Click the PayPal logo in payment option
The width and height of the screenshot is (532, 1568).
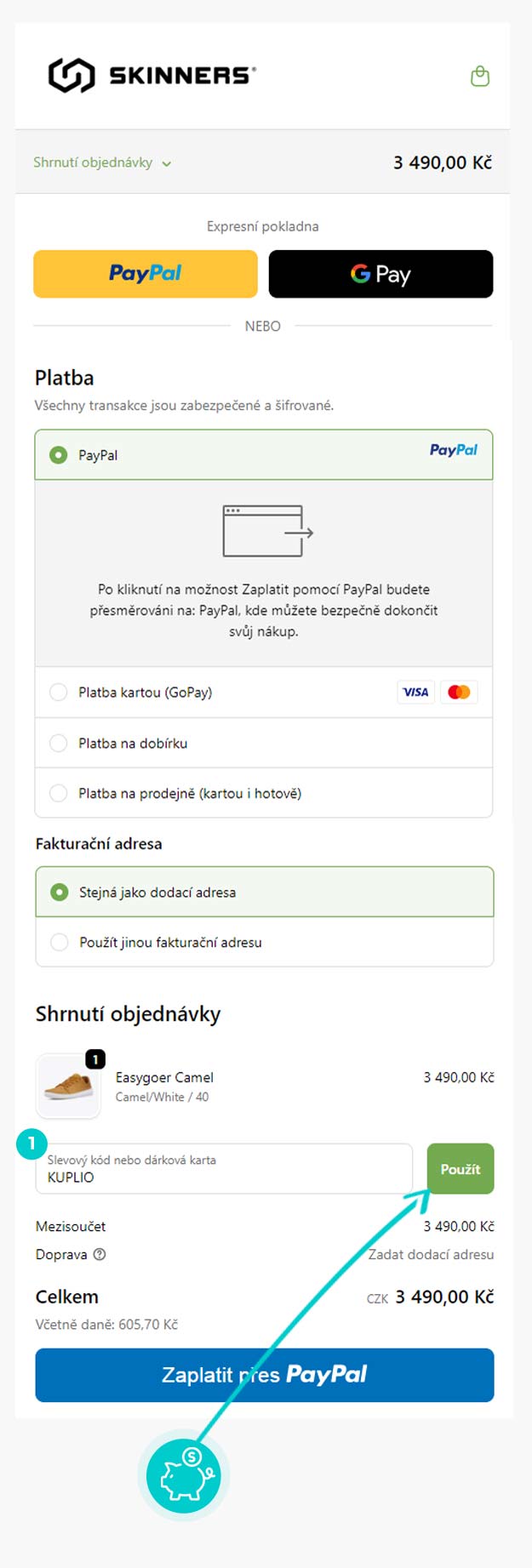pos(453,450)
